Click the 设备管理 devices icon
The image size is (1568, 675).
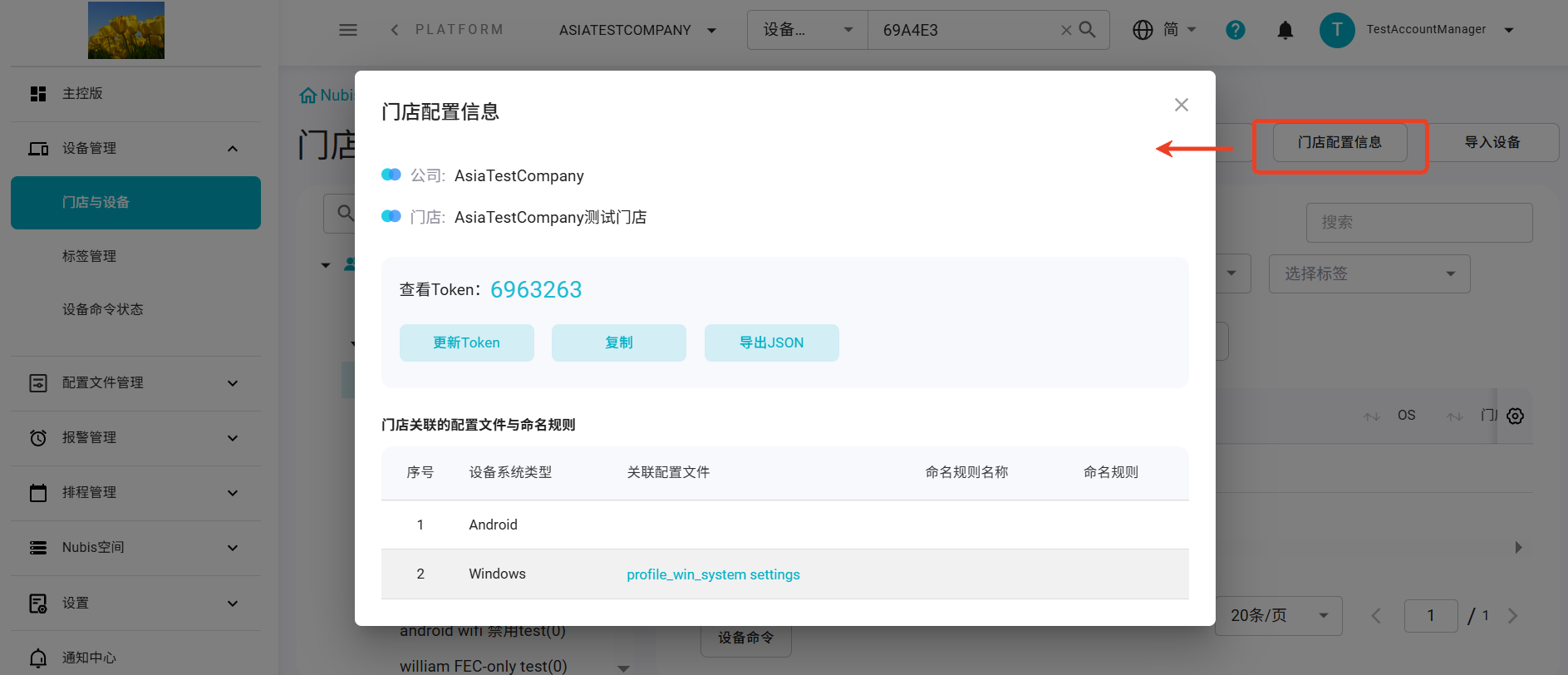pos(38,149)
